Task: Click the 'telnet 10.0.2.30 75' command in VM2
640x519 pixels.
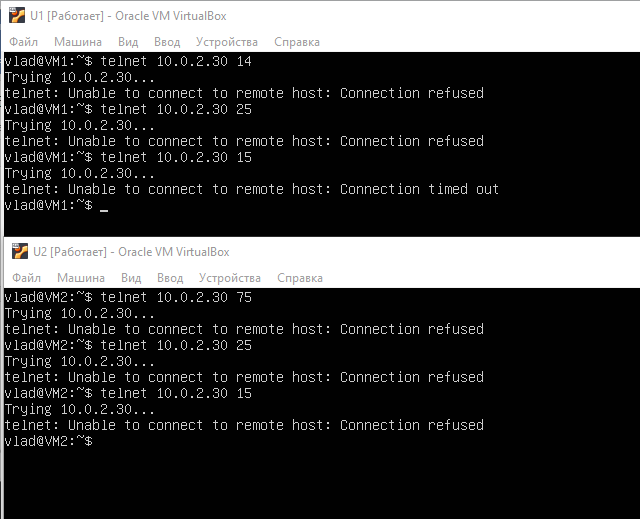Action: tap(176, 297)
